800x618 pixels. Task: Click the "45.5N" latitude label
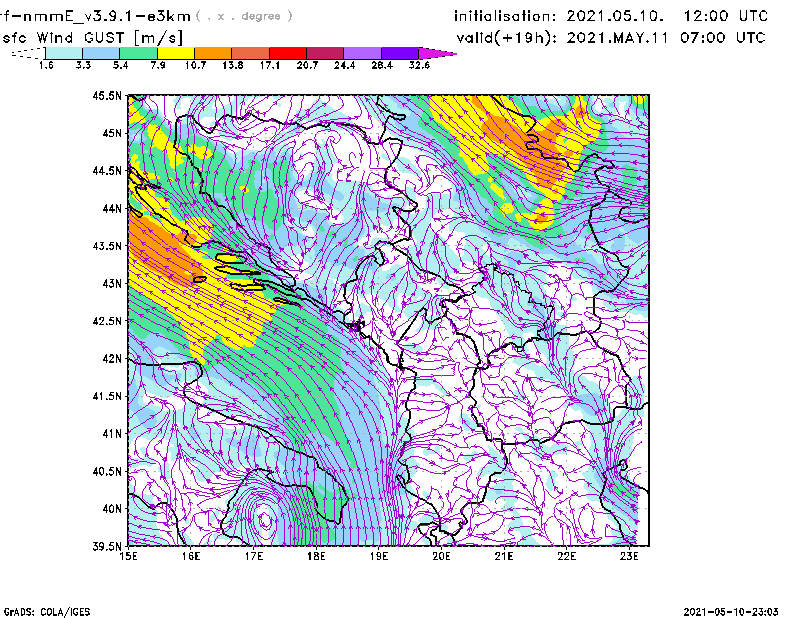pos(107,95)
